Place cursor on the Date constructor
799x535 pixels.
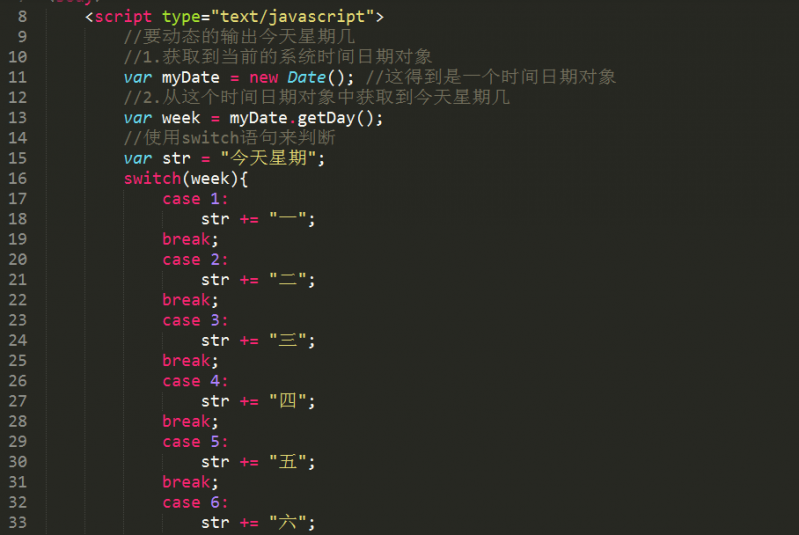[x=306, y=77]
